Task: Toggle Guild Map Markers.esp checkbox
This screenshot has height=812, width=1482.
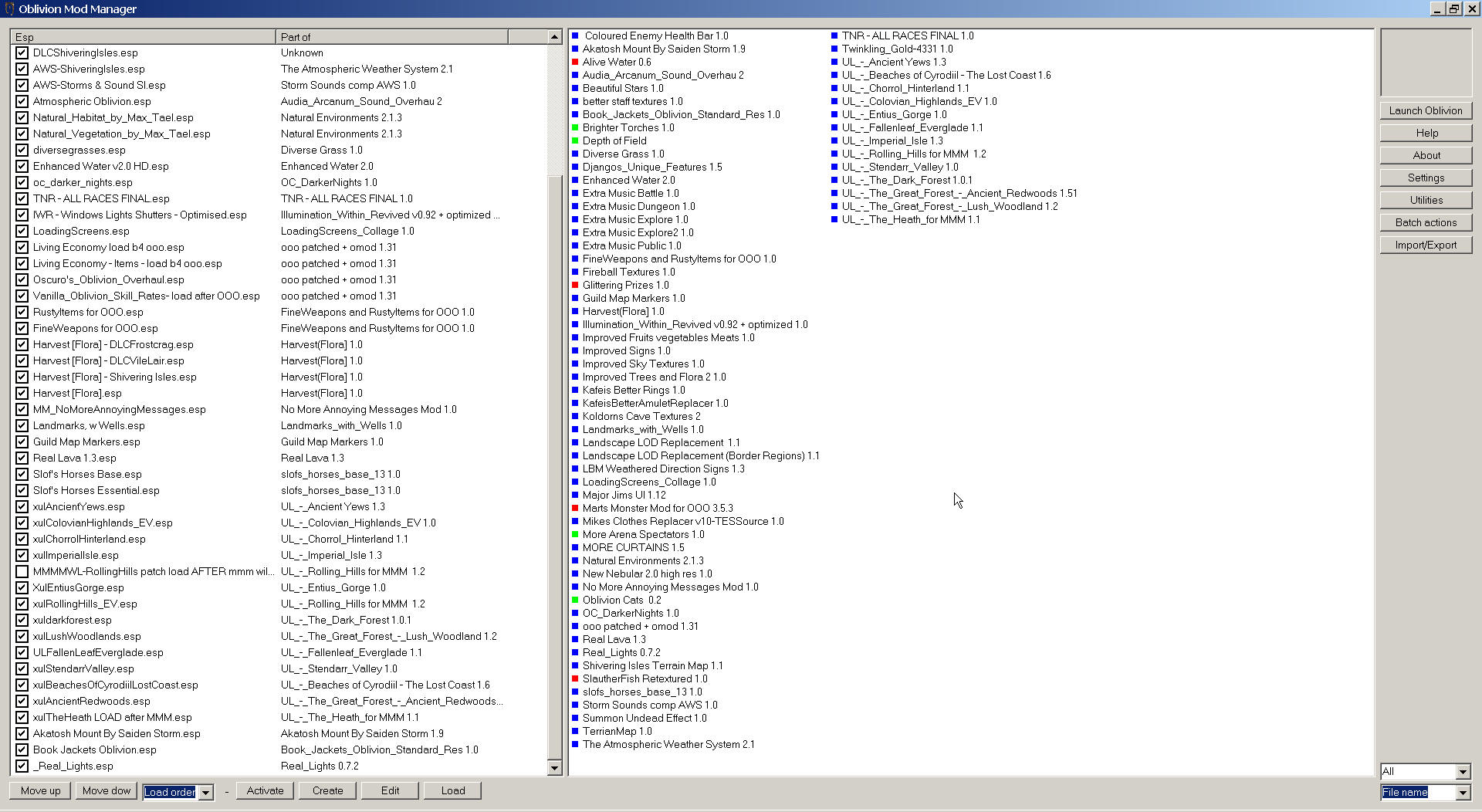Action: click(22, 442)
